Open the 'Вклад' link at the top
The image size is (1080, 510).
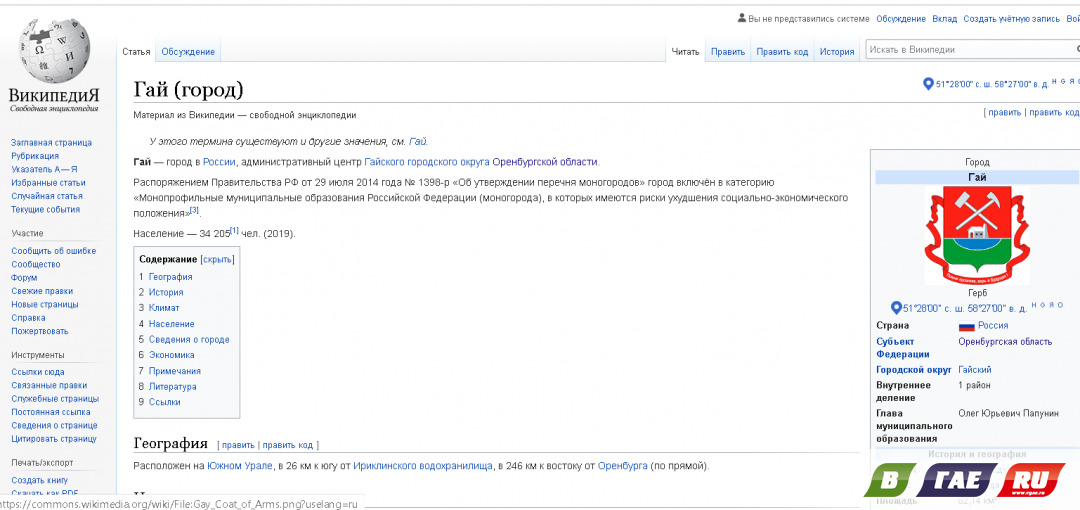944,19
